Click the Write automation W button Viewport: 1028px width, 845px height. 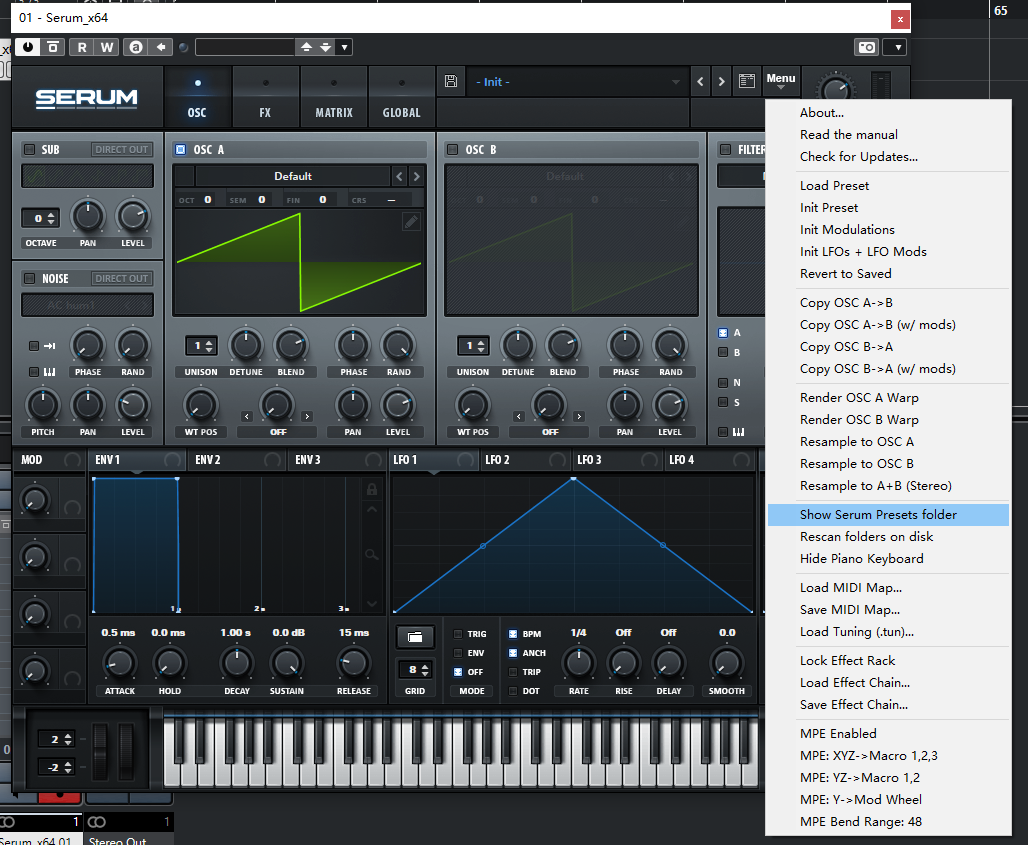[x=107, y=47]
